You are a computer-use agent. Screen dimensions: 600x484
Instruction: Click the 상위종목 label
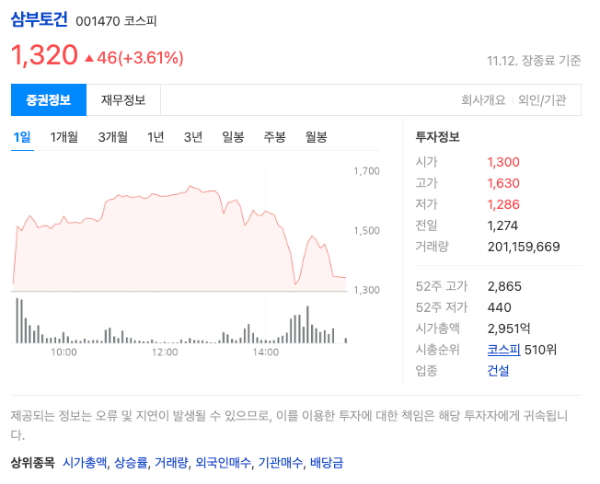pyautogui.click(x=33, y=463)
